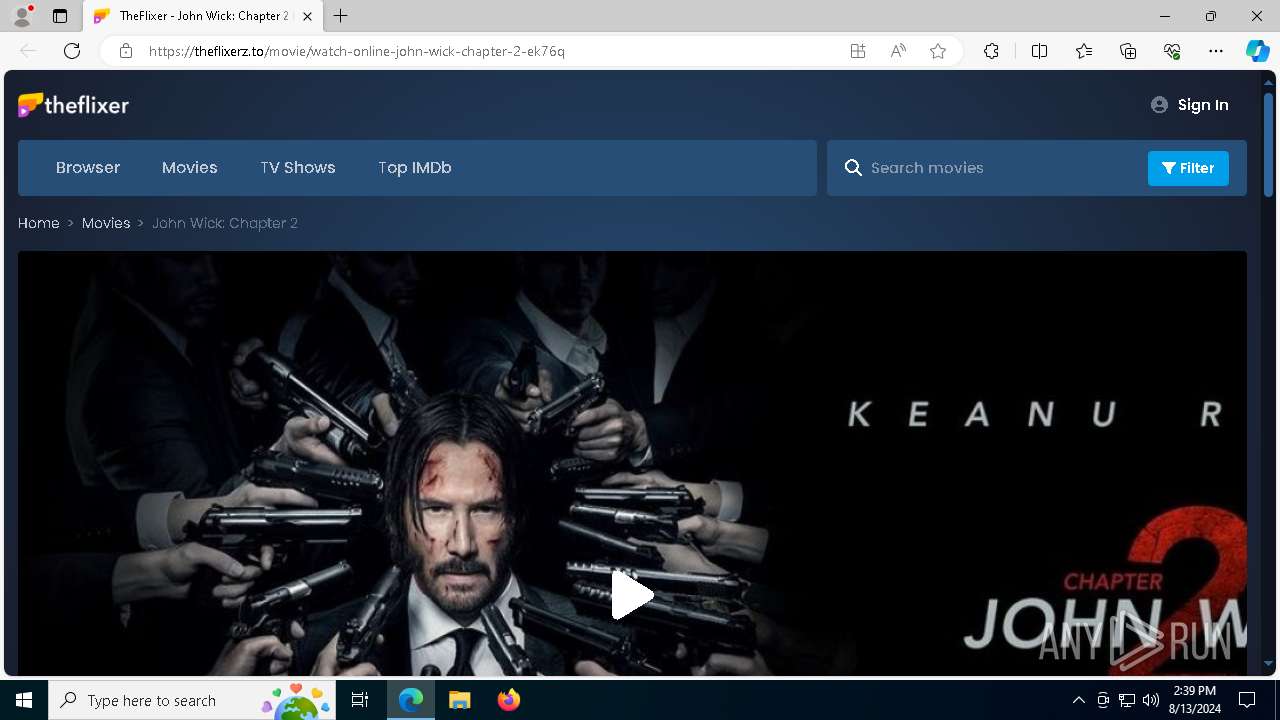Click scrollbar up arrow
1280x720 pixels.
pos(1269,84)
